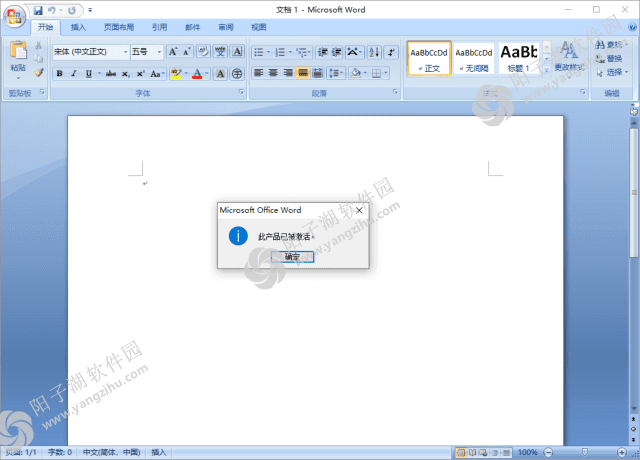Viewport: 640px width, 460px height.
Task: Click the Shrink Font icon
Action: click(x=187, y=52)
